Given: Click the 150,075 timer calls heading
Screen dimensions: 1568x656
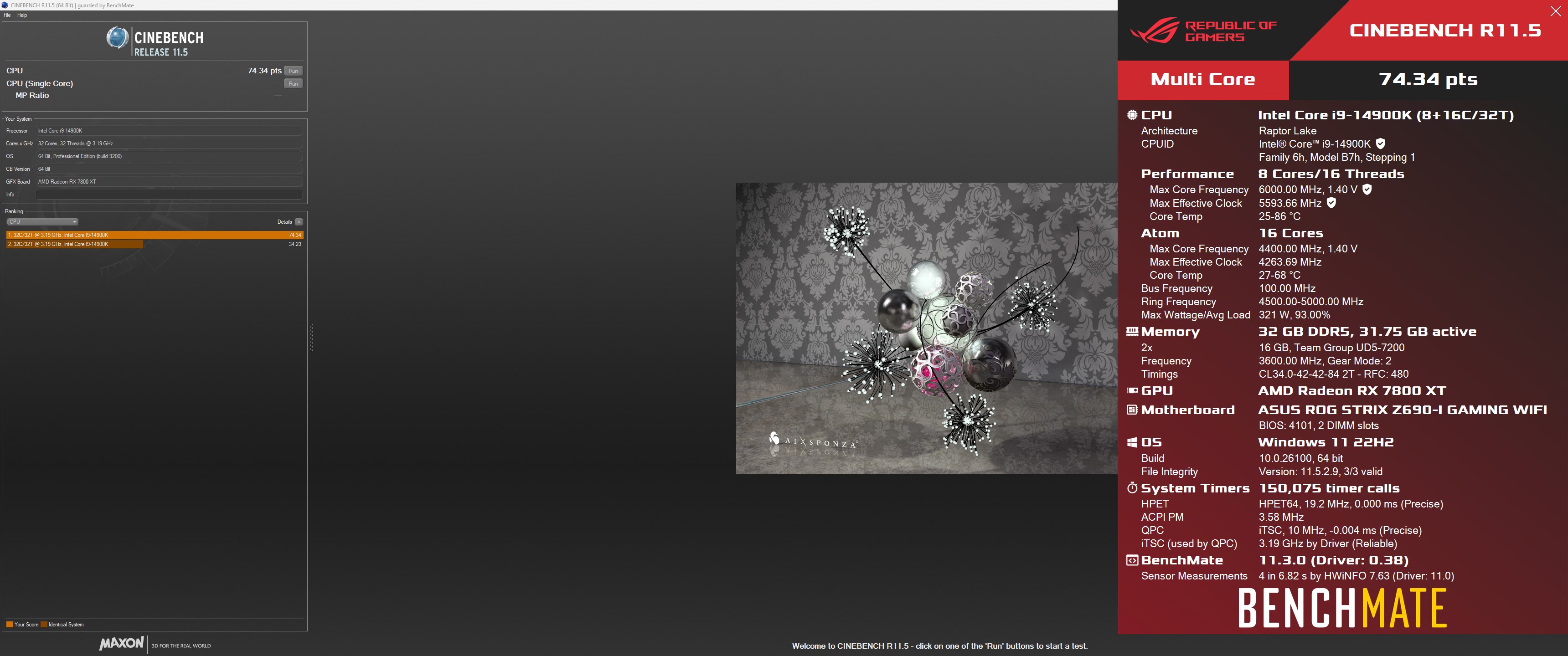Looking at the screenshot, I should (x=1329, y=488).
